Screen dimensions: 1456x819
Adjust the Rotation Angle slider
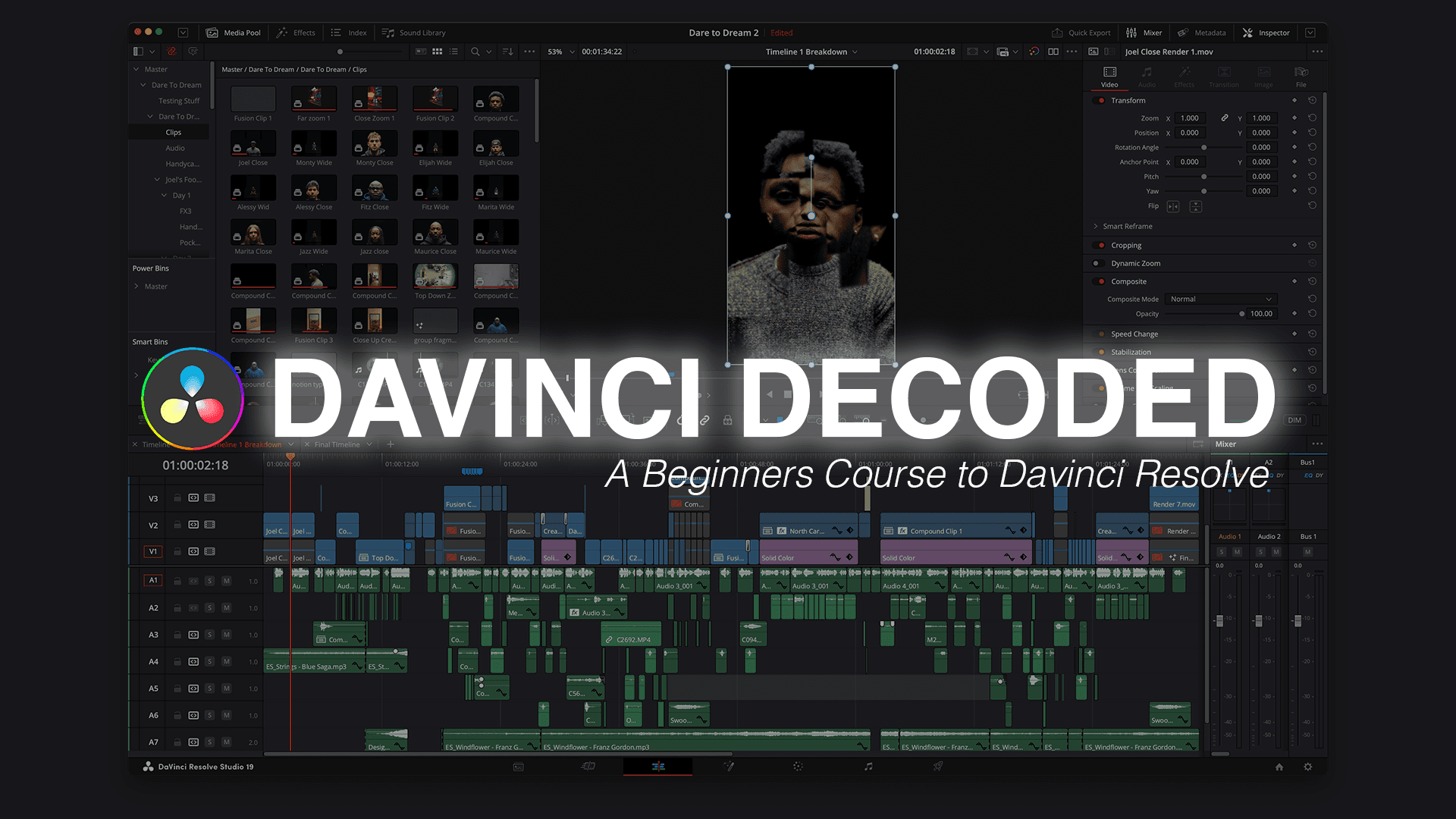pos(1203,147)
